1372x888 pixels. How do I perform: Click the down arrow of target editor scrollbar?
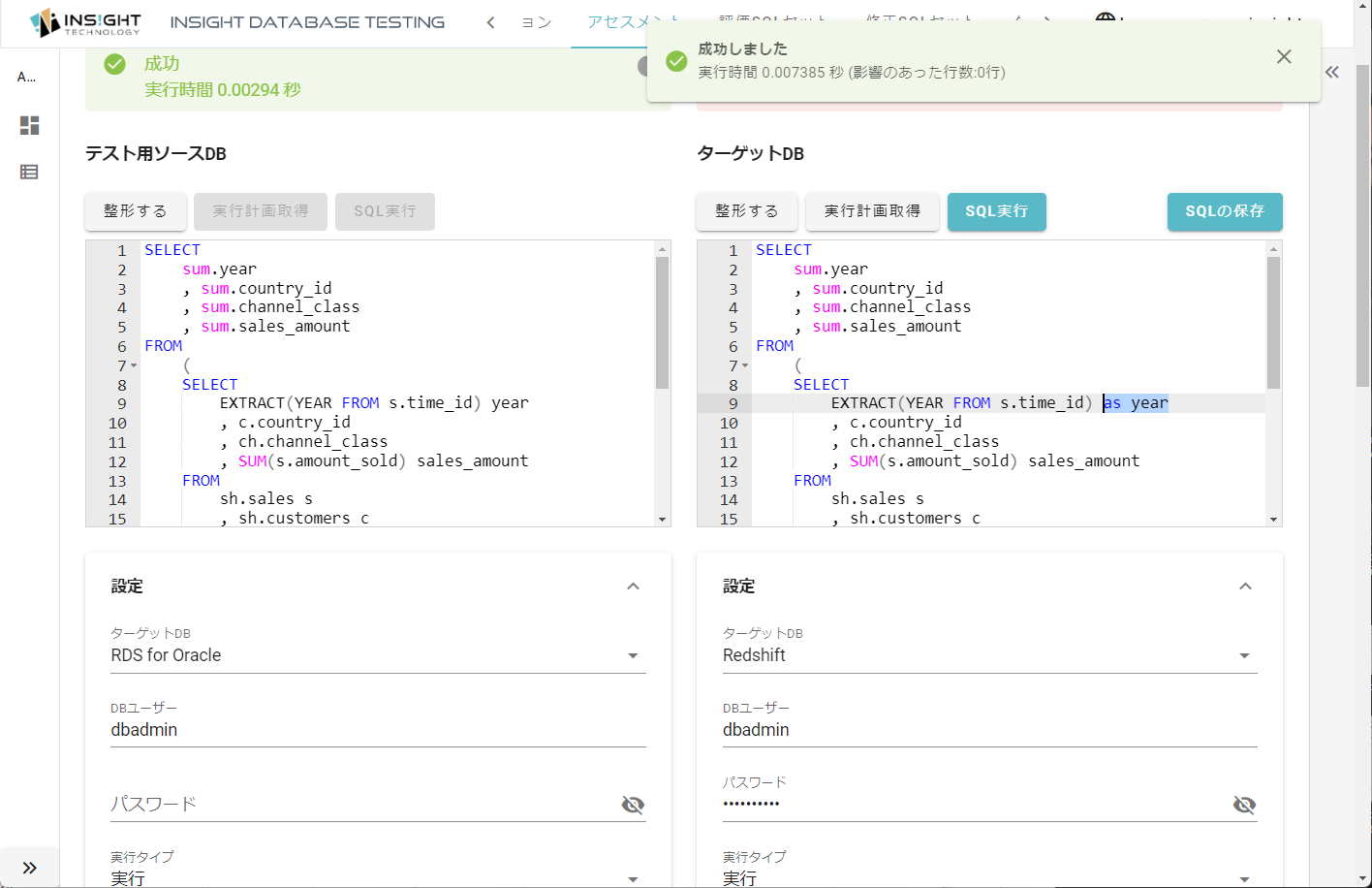pyautogui.click(x=1274, y=520)
